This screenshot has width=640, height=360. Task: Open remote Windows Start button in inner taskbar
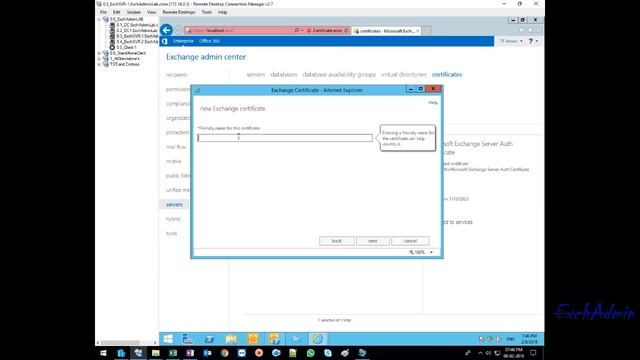click(x=168, y=339)
